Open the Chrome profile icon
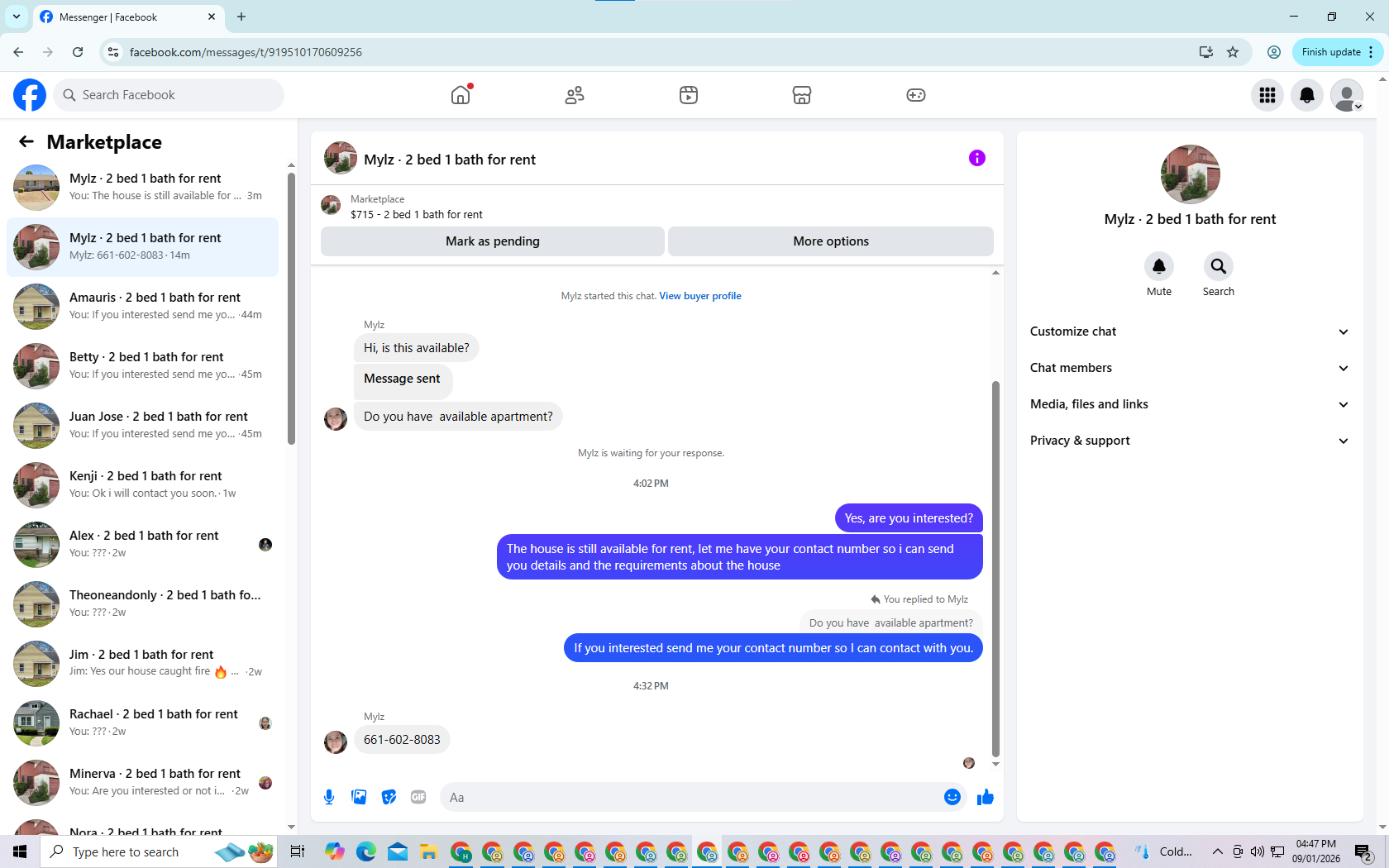The height and width of the screenshot is (868, 1389). coord(1274,52)
